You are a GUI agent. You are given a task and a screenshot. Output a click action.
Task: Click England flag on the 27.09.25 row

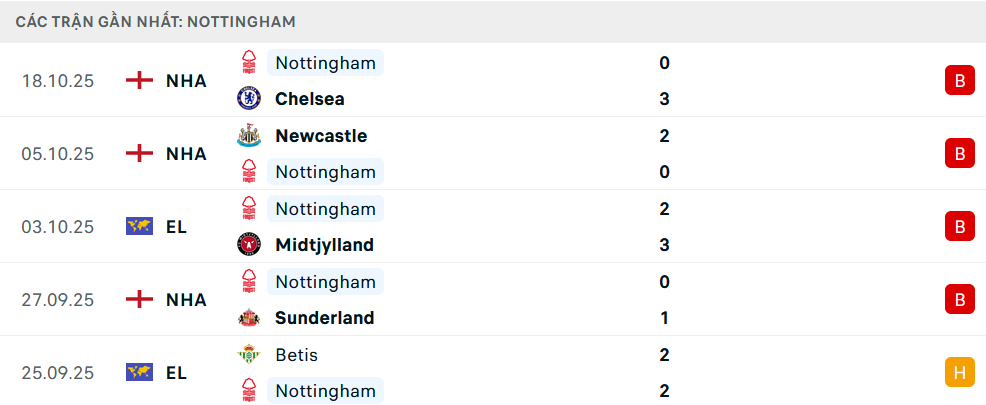pos(139,300)
